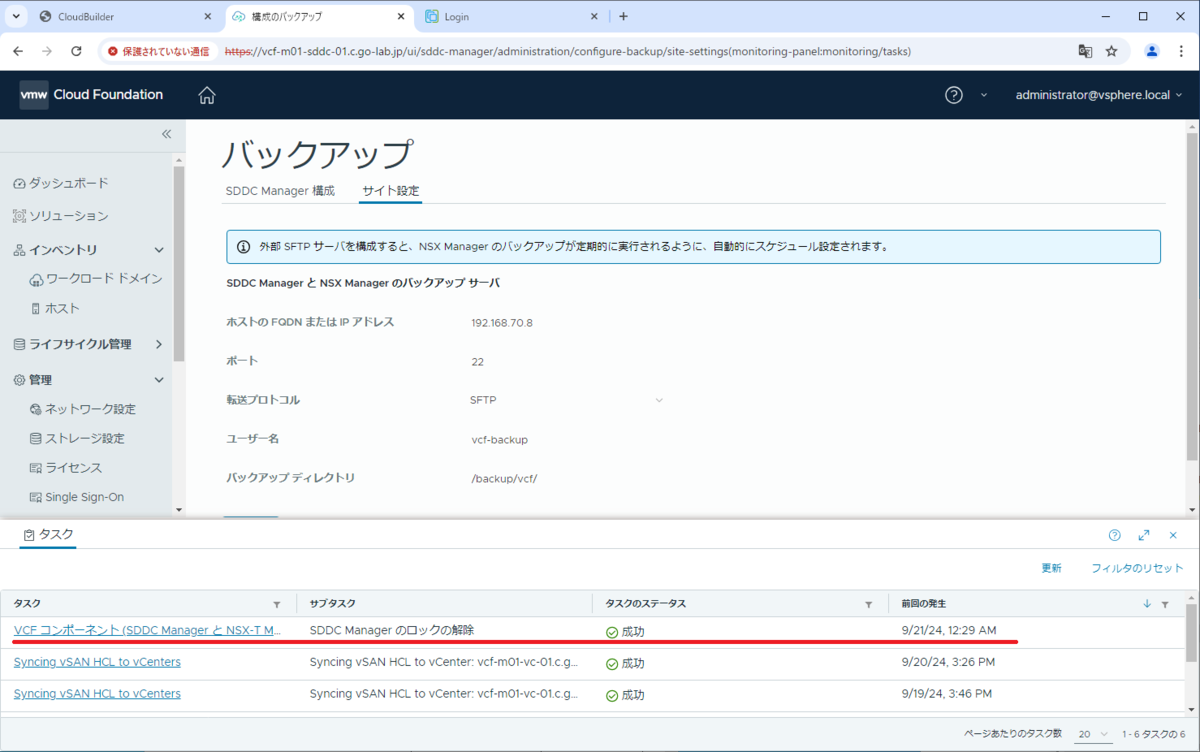Open ホスト in the sidebar
Image resolution: width=1200 pixels, height=752 pixels.
pos(55,308)
